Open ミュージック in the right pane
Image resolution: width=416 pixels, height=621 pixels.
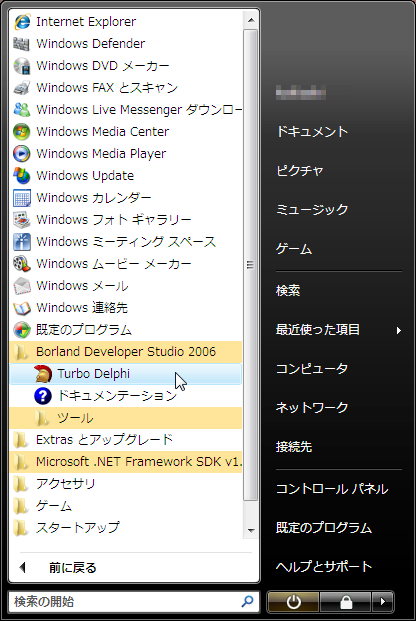pyautogui.click(x=312, y=210)
